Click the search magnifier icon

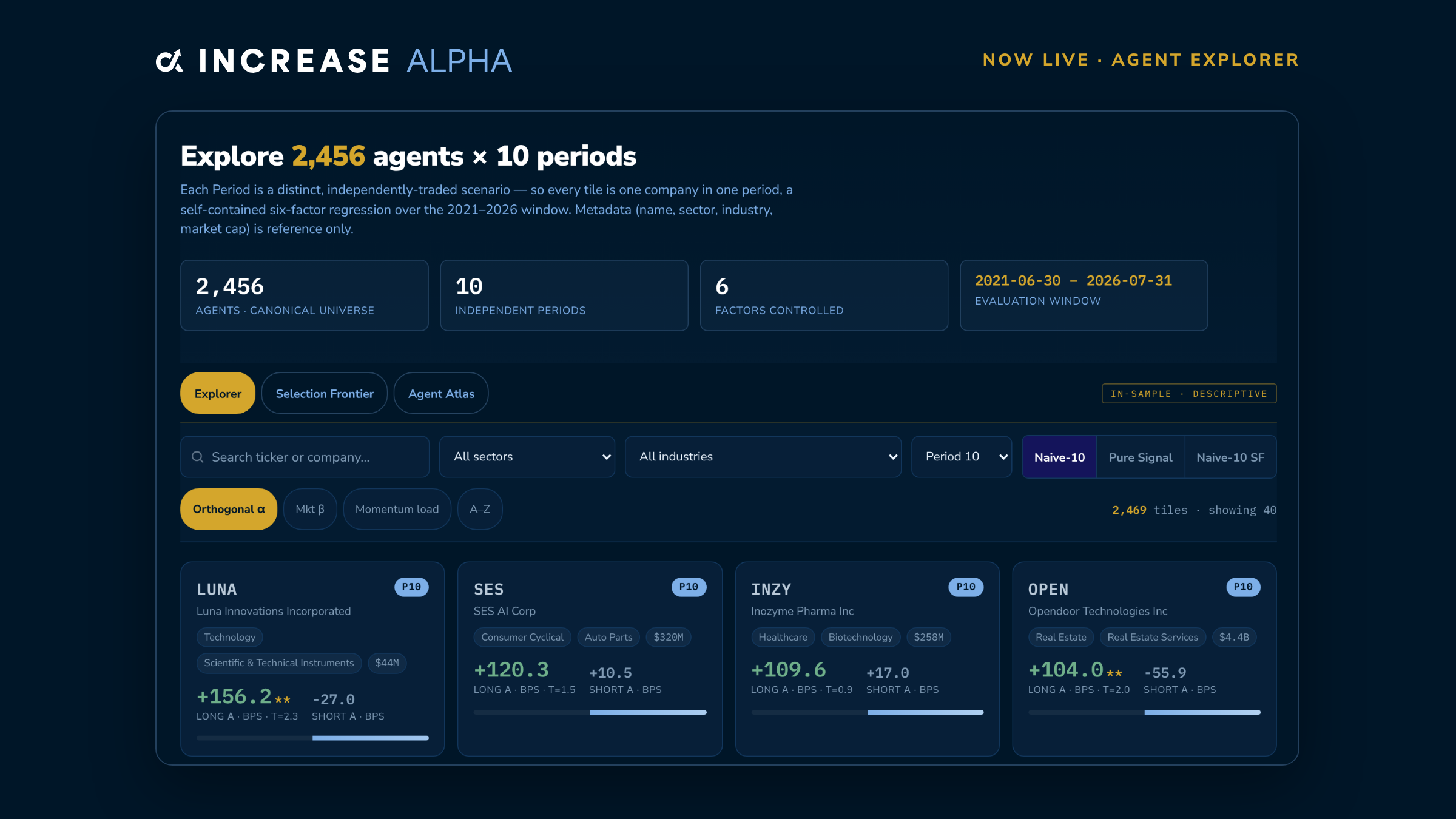pyautogui.click(x=198, y=457)
